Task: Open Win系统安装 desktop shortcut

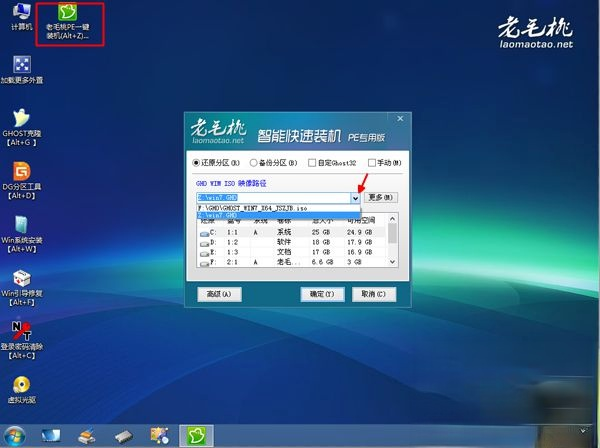Action: pos(22,234)
